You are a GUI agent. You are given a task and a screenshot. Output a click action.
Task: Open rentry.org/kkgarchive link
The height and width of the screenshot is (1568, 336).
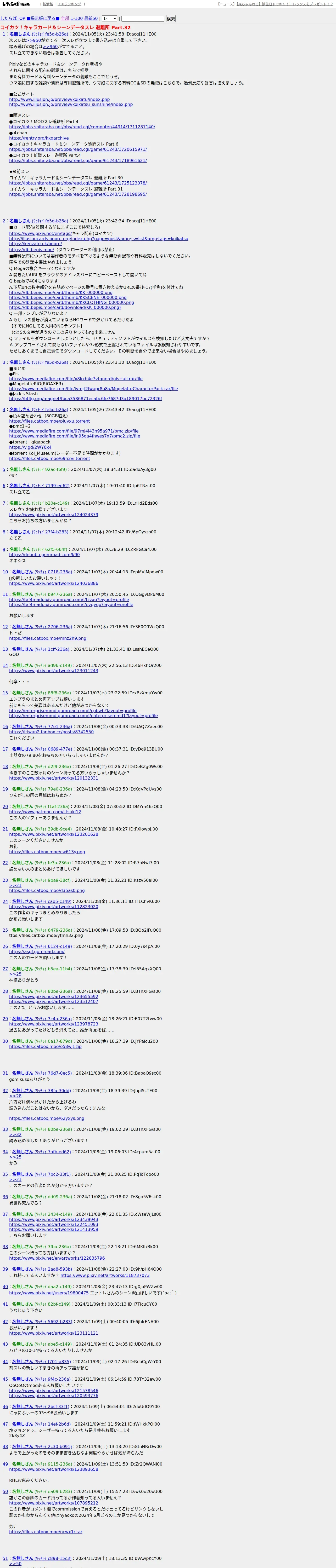click(39, 138)
